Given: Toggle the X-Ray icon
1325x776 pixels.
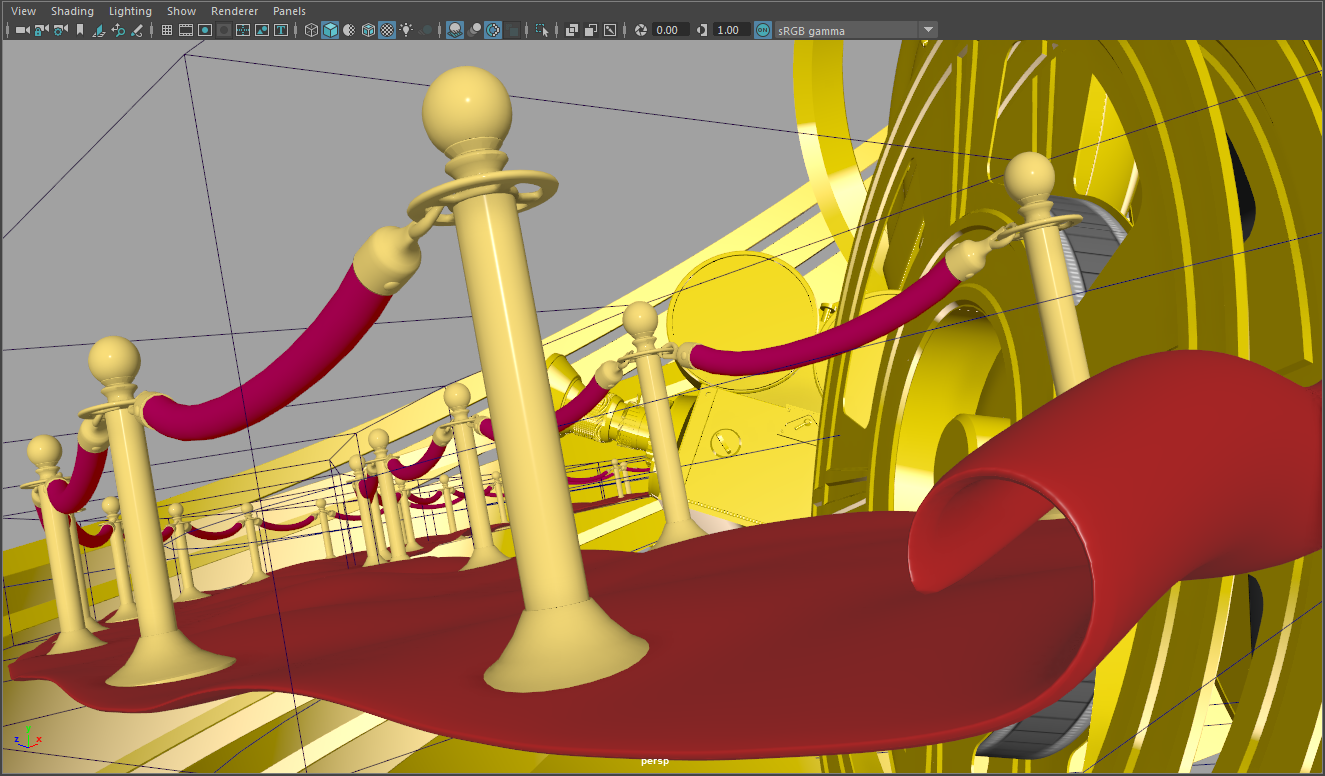Looking at the screenshot, I should [x=572, y=30].
